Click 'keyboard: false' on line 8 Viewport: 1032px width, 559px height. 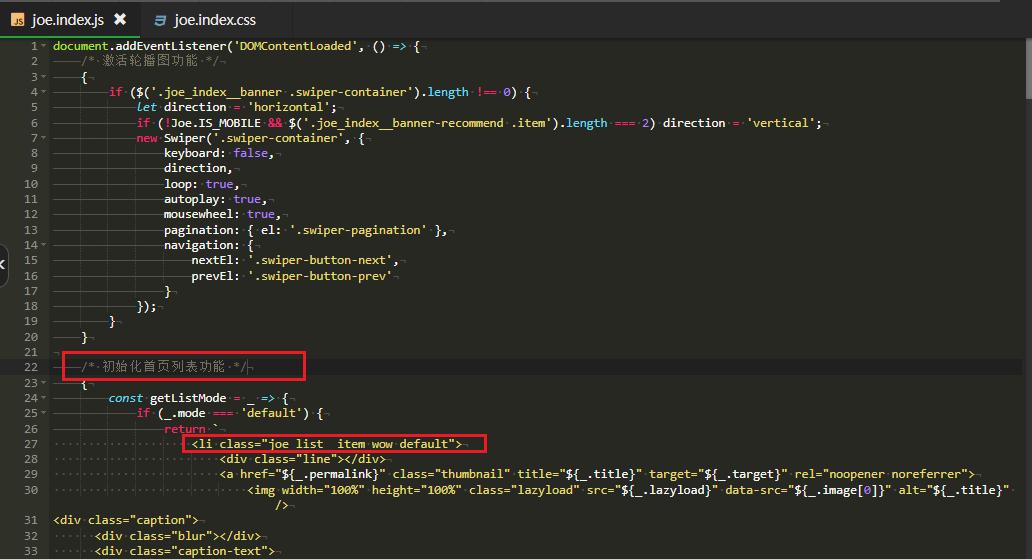(x=215, y=153)
